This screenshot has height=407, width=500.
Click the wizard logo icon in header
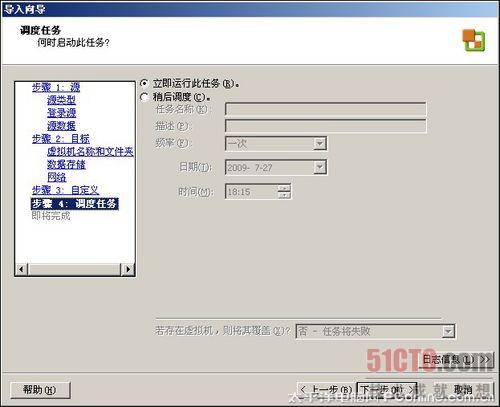point(473,40)
